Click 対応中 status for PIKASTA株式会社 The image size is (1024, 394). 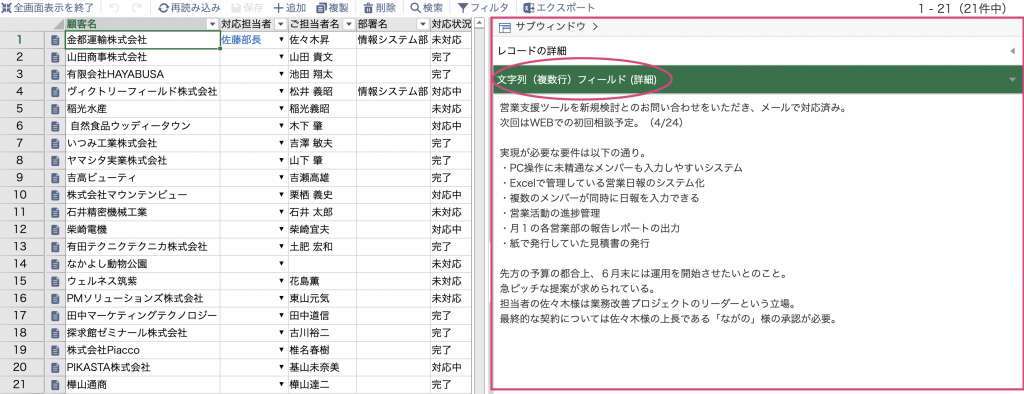click(450, 367)
